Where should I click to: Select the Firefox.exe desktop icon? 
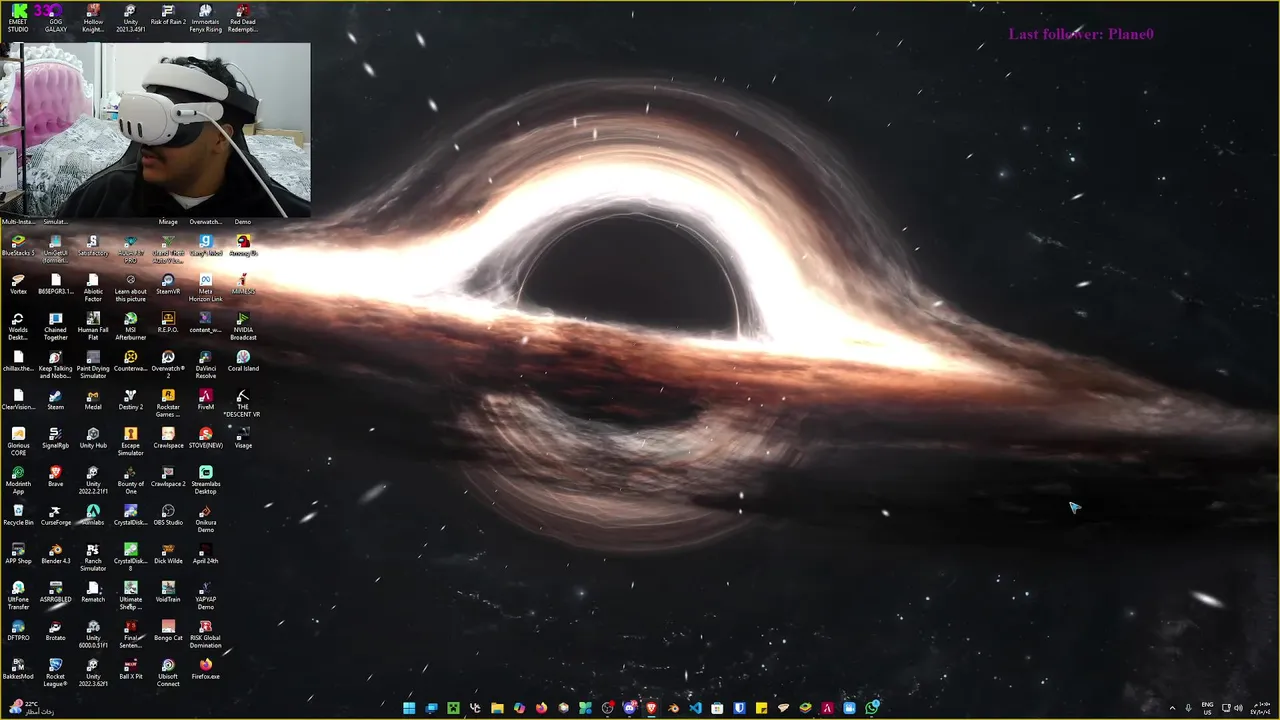click(206, 669)
